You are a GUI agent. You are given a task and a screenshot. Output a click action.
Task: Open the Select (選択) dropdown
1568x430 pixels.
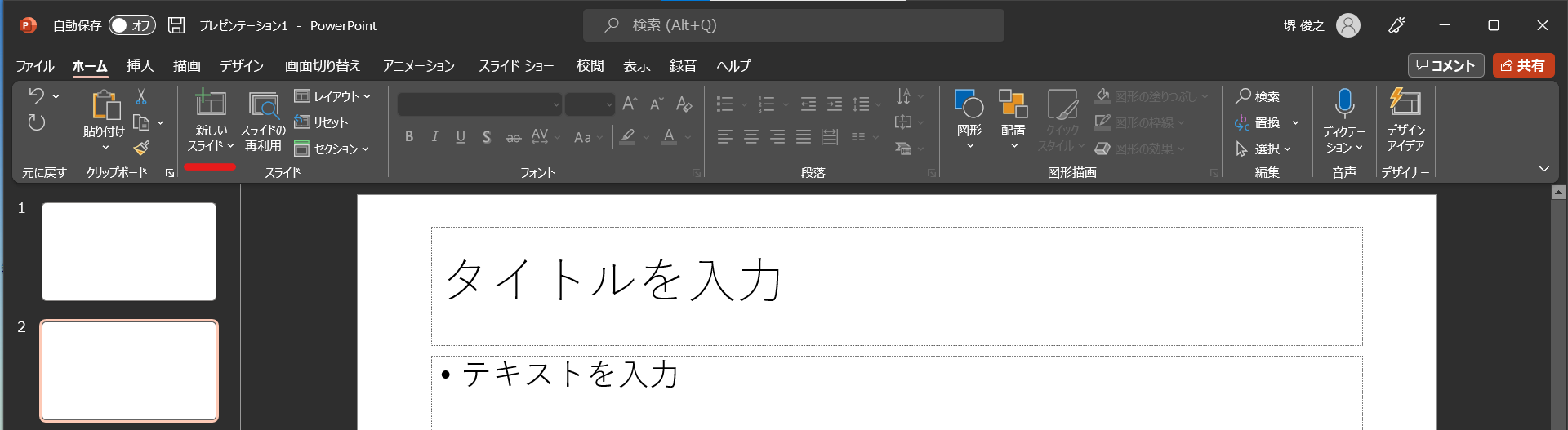pos(1263,149)
